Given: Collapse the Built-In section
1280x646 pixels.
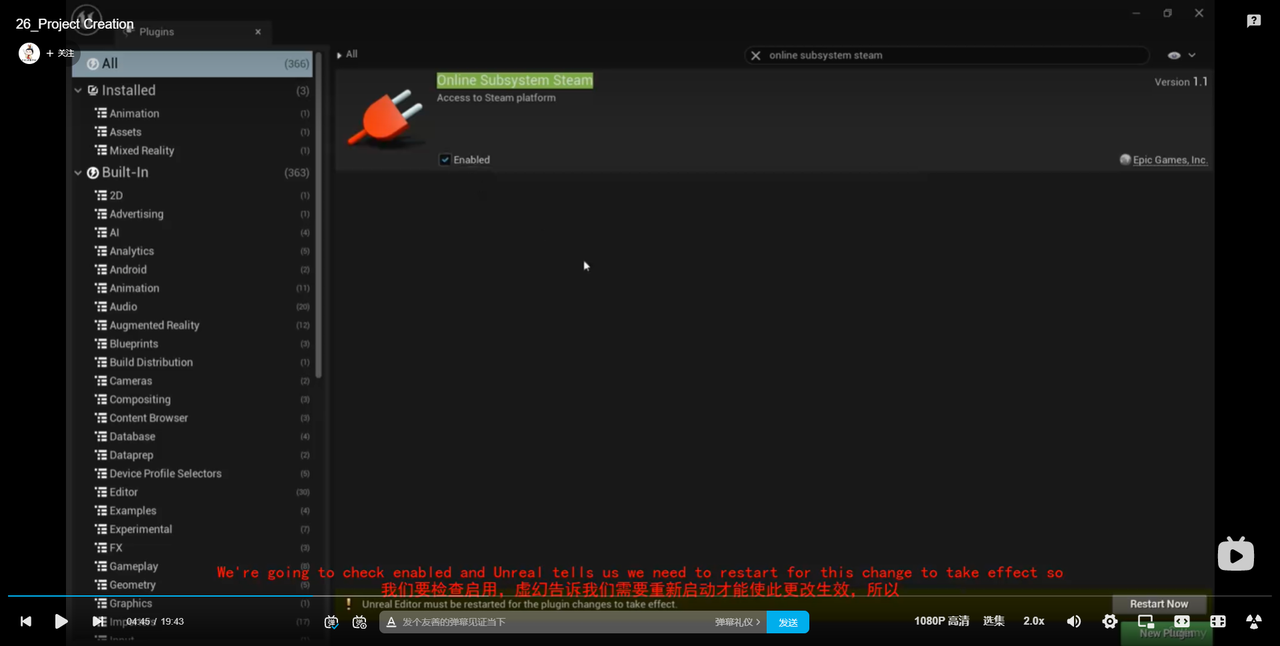Looking at the screenshot, I should (x=78, y=172).
